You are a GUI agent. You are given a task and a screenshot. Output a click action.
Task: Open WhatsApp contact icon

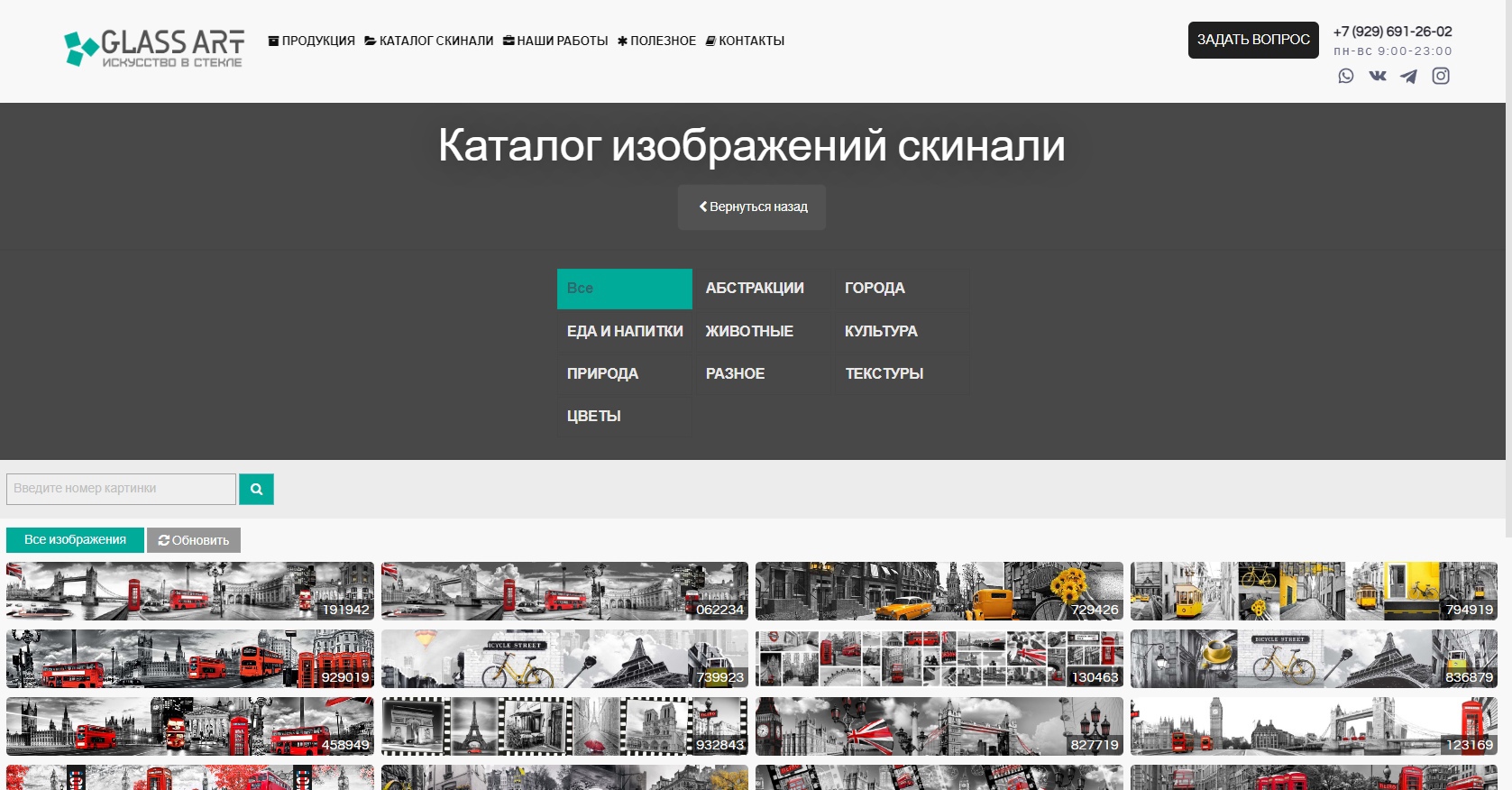1346,76
